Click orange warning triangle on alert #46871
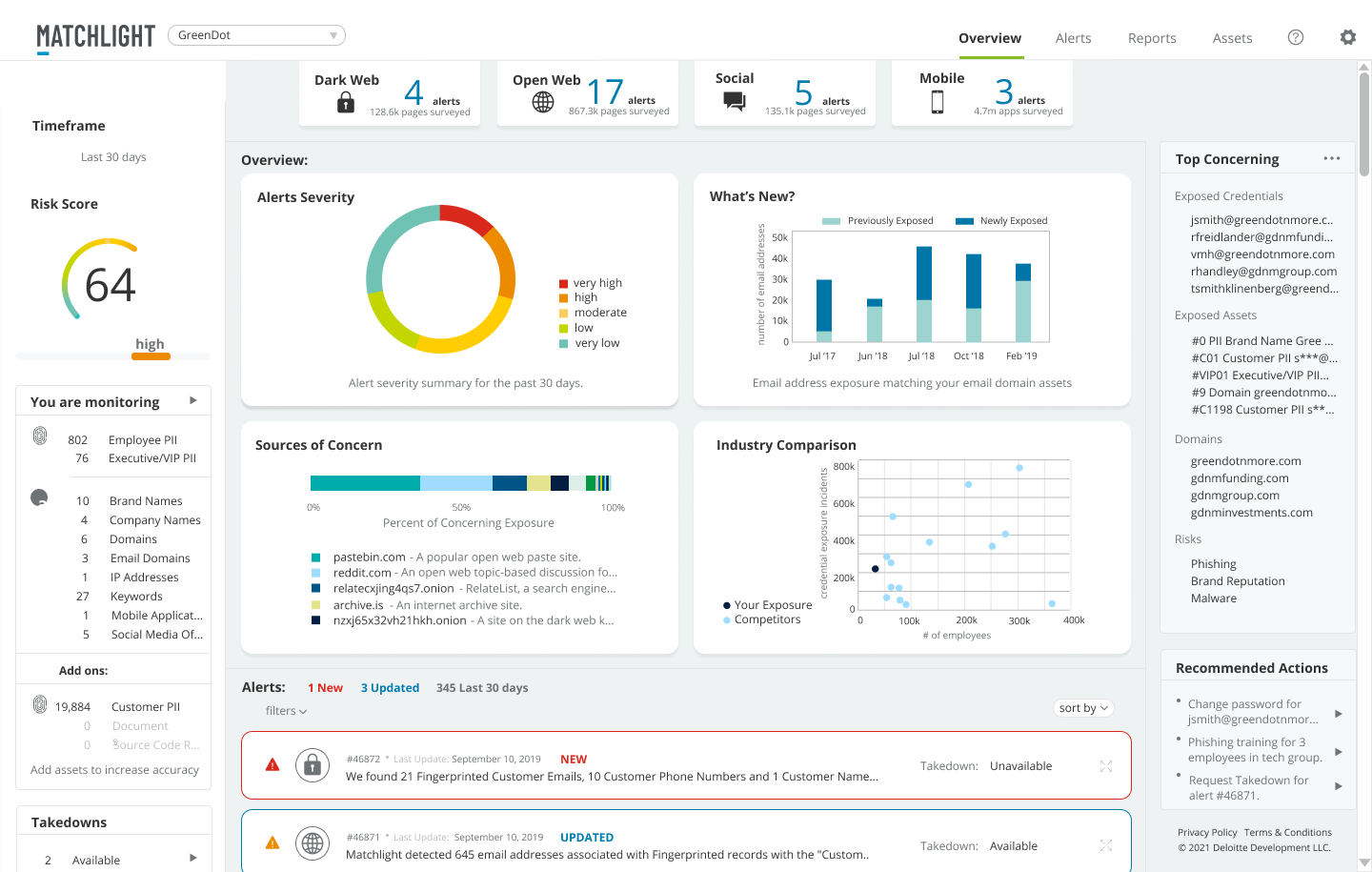Image resolution: width=1372 pixels, height=872 pixels. pos(272,842)
